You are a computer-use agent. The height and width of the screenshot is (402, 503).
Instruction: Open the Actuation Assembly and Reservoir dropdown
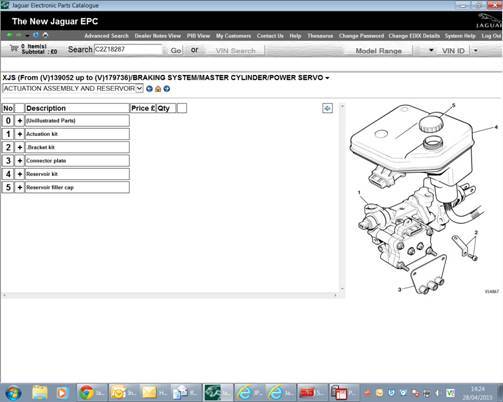(x=73, y=88)
